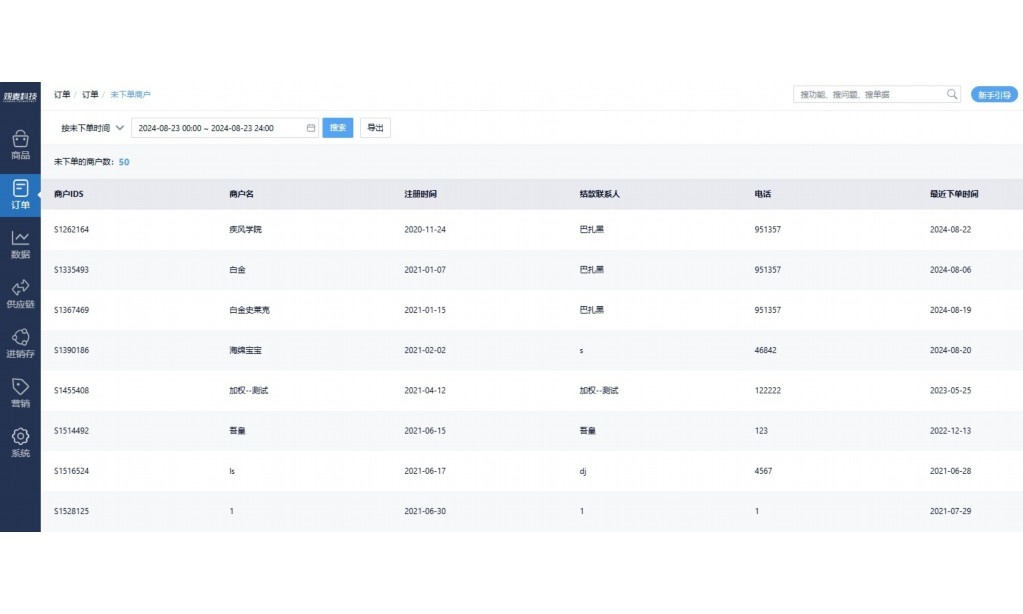Click the blue merchant count 50

point(124,161)
